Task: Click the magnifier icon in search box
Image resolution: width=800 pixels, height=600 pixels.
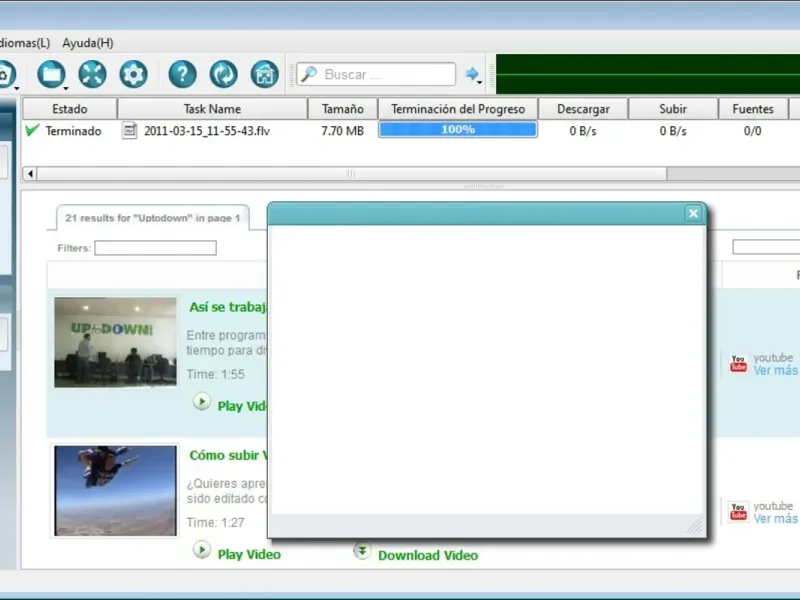Action: tap(309, 74)
